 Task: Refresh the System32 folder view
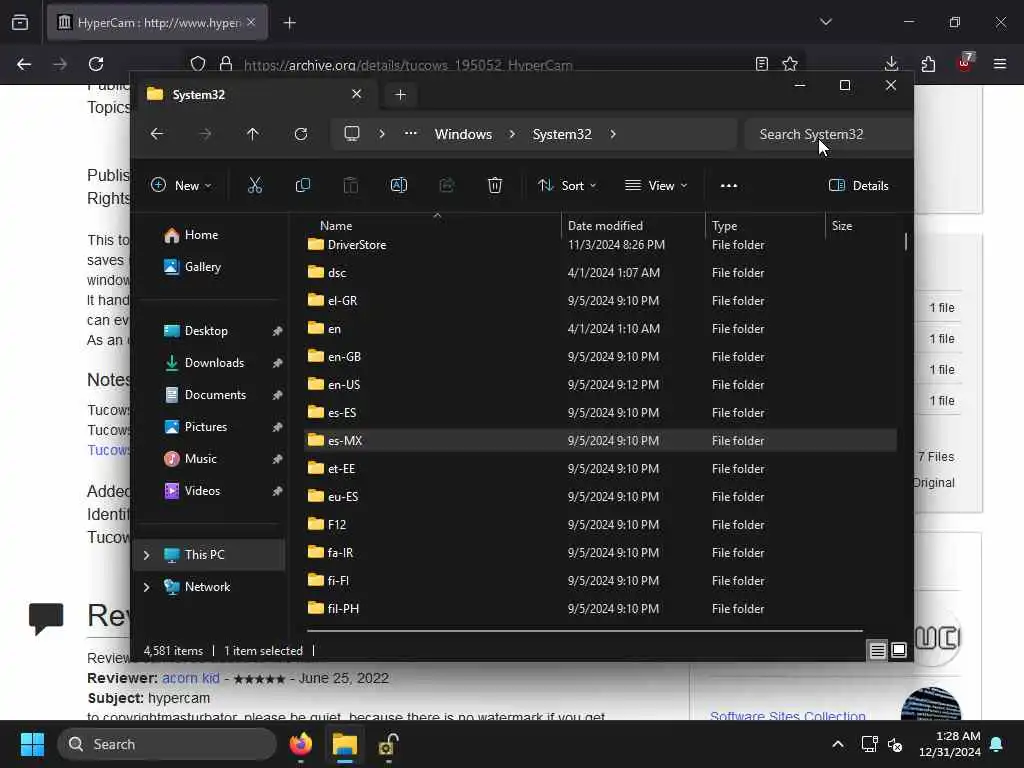click(x=301, y=134)
